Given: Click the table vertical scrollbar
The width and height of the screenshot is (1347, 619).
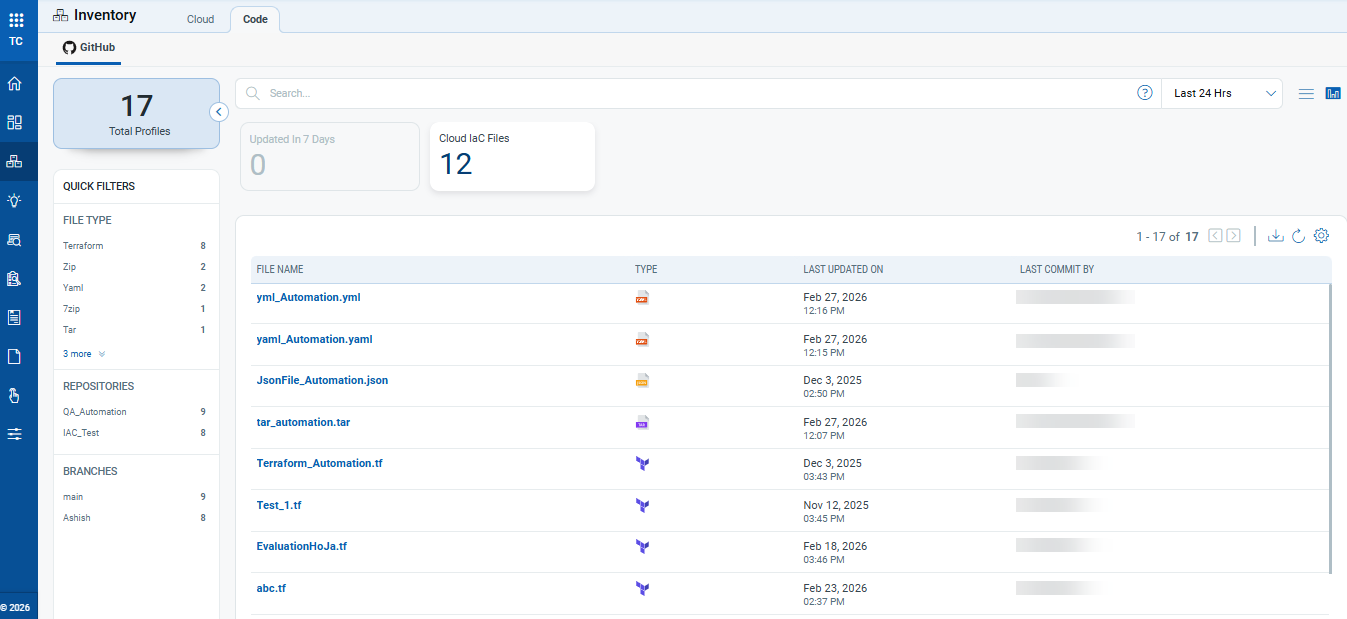Looking at the screenshot, I should click(1330, 428).
